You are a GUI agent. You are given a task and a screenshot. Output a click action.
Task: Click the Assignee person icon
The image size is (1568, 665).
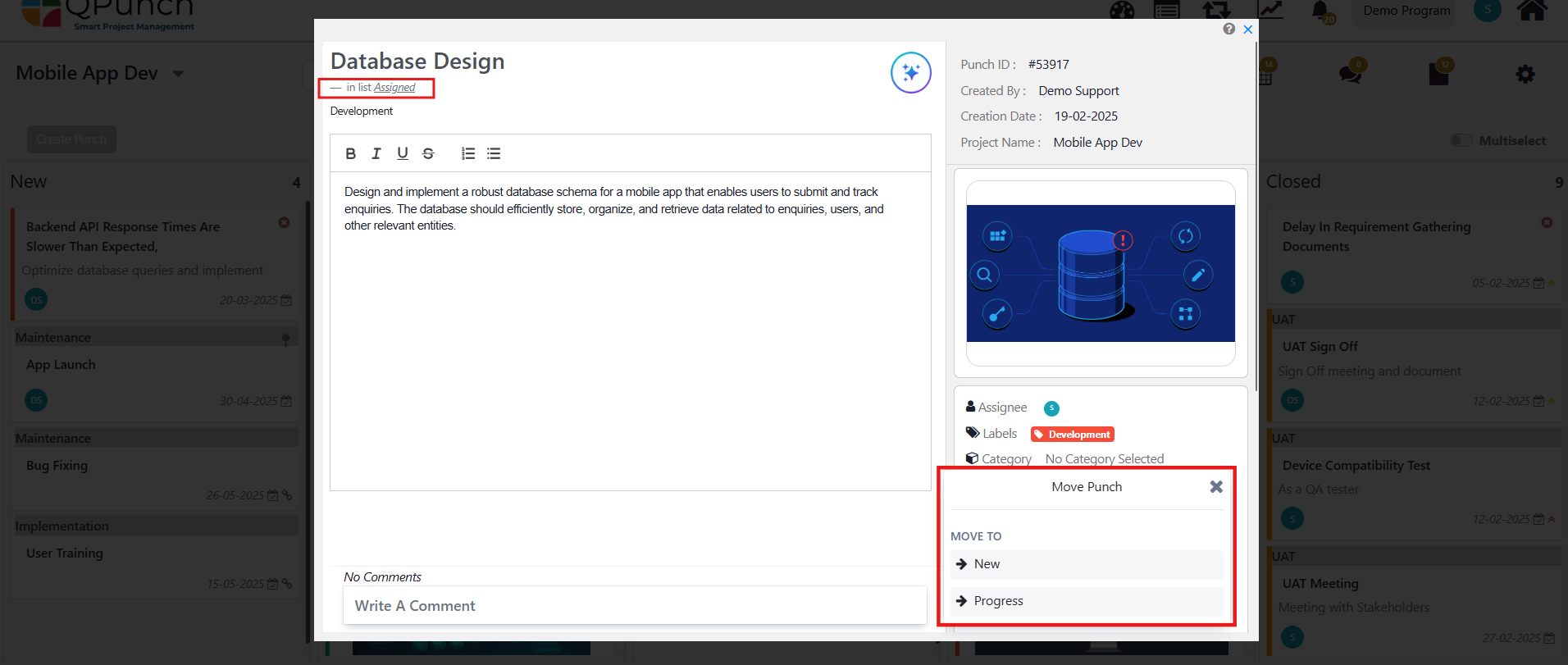click(971, 407)
